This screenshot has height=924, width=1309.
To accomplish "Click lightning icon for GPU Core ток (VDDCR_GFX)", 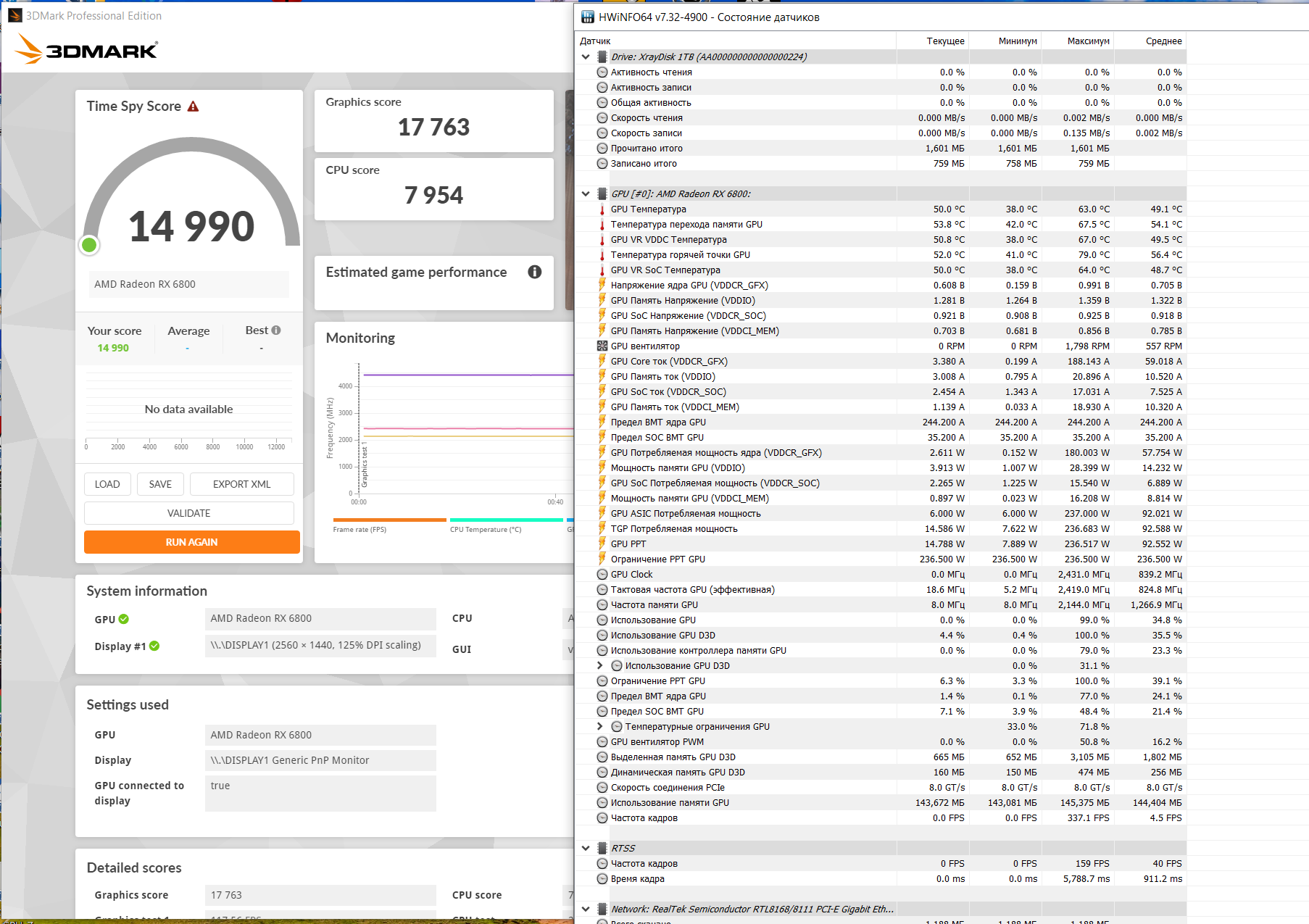I will tap(602, 361).
